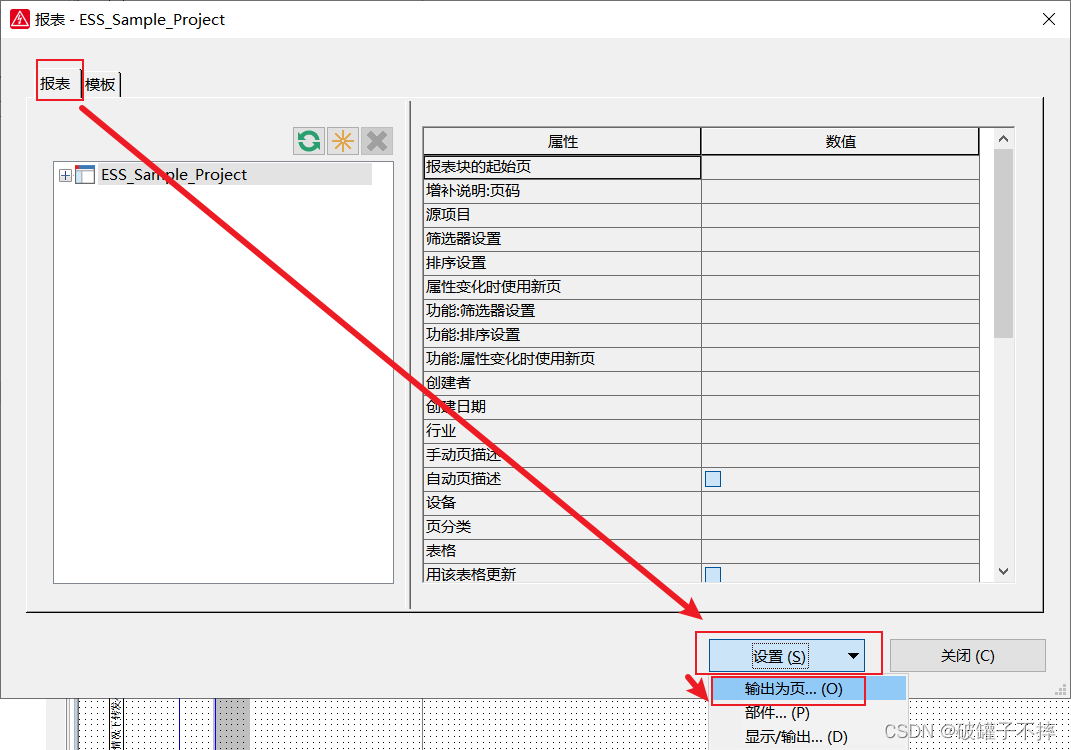Click the value cell for 报表块的起始页

(840, 167)
